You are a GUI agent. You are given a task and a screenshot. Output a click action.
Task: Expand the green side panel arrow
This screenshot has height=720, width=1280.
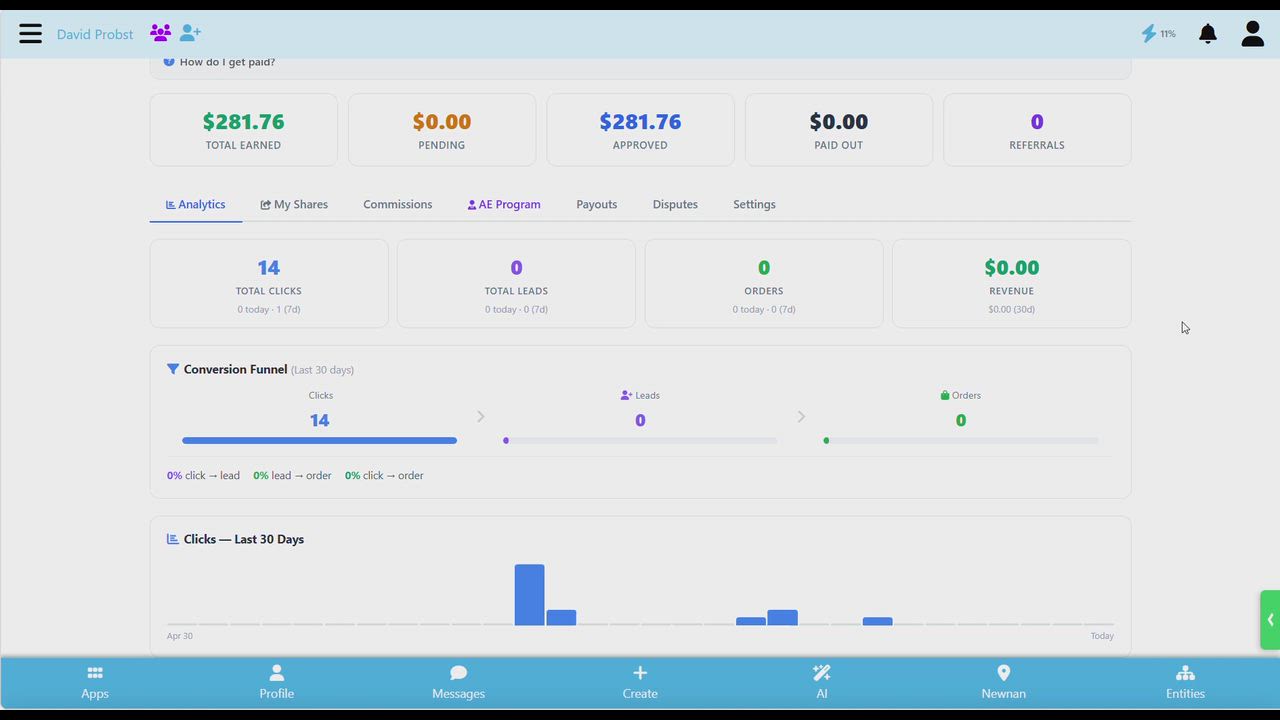tap(1270, 620)
